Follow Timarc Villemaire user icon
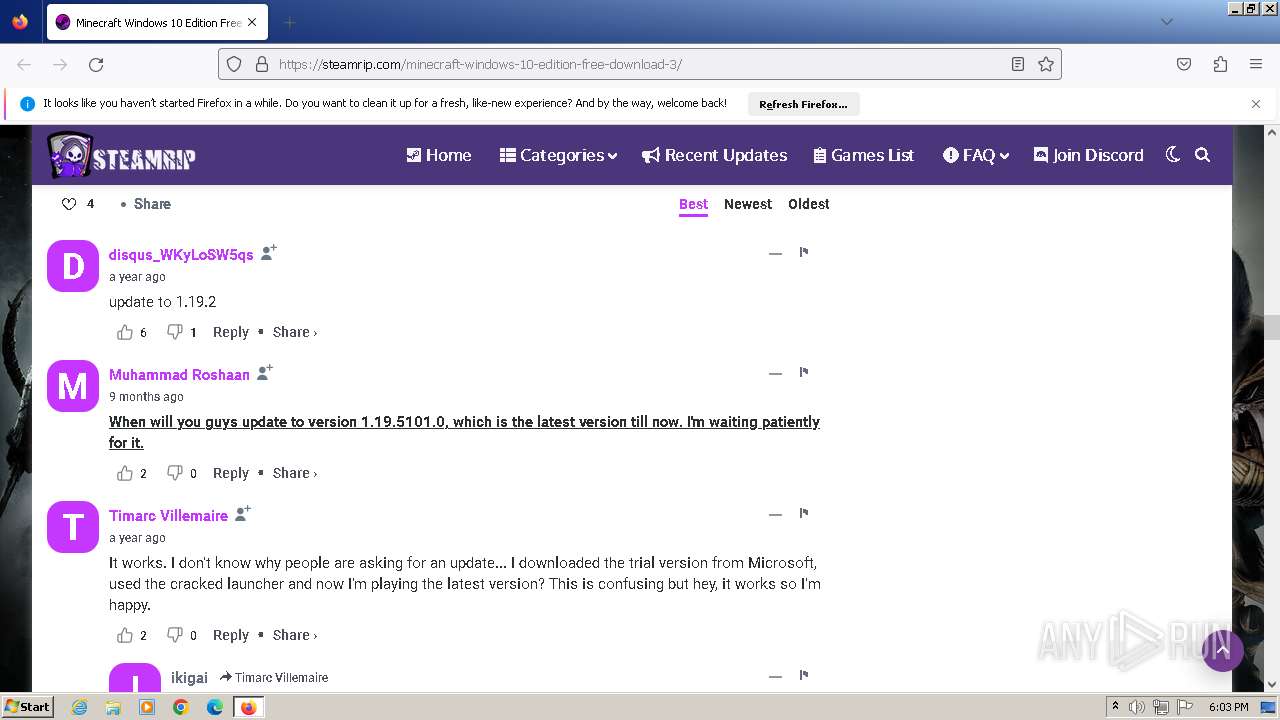 (x=242, y=514)
